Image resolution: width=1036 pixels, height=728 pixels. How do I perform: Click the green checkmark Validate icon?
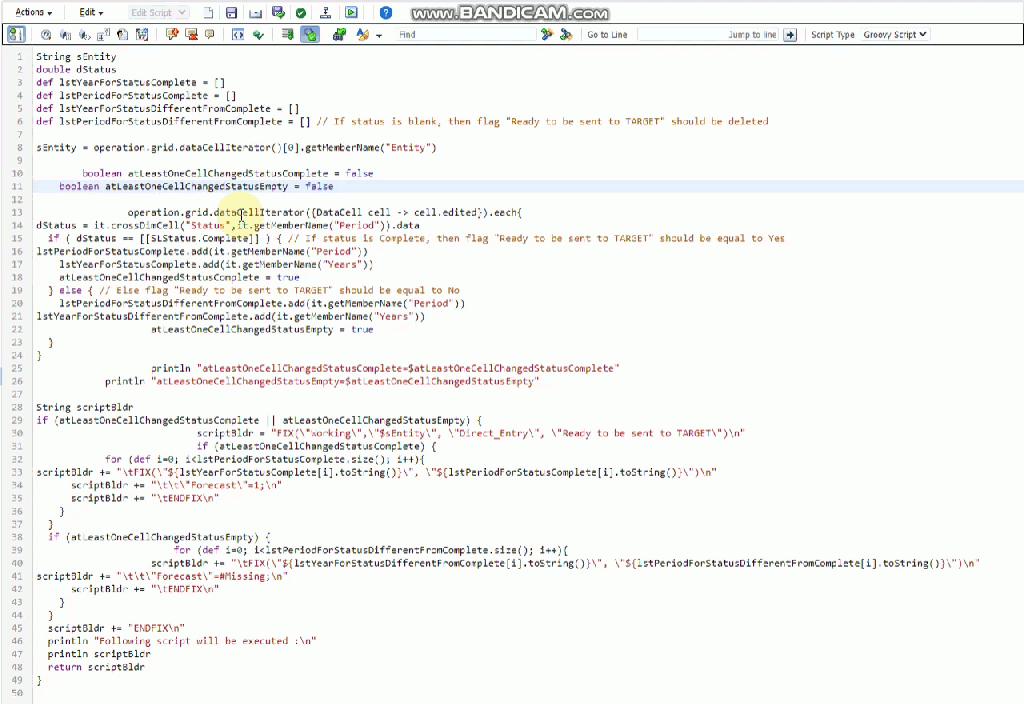click(301, 13)
